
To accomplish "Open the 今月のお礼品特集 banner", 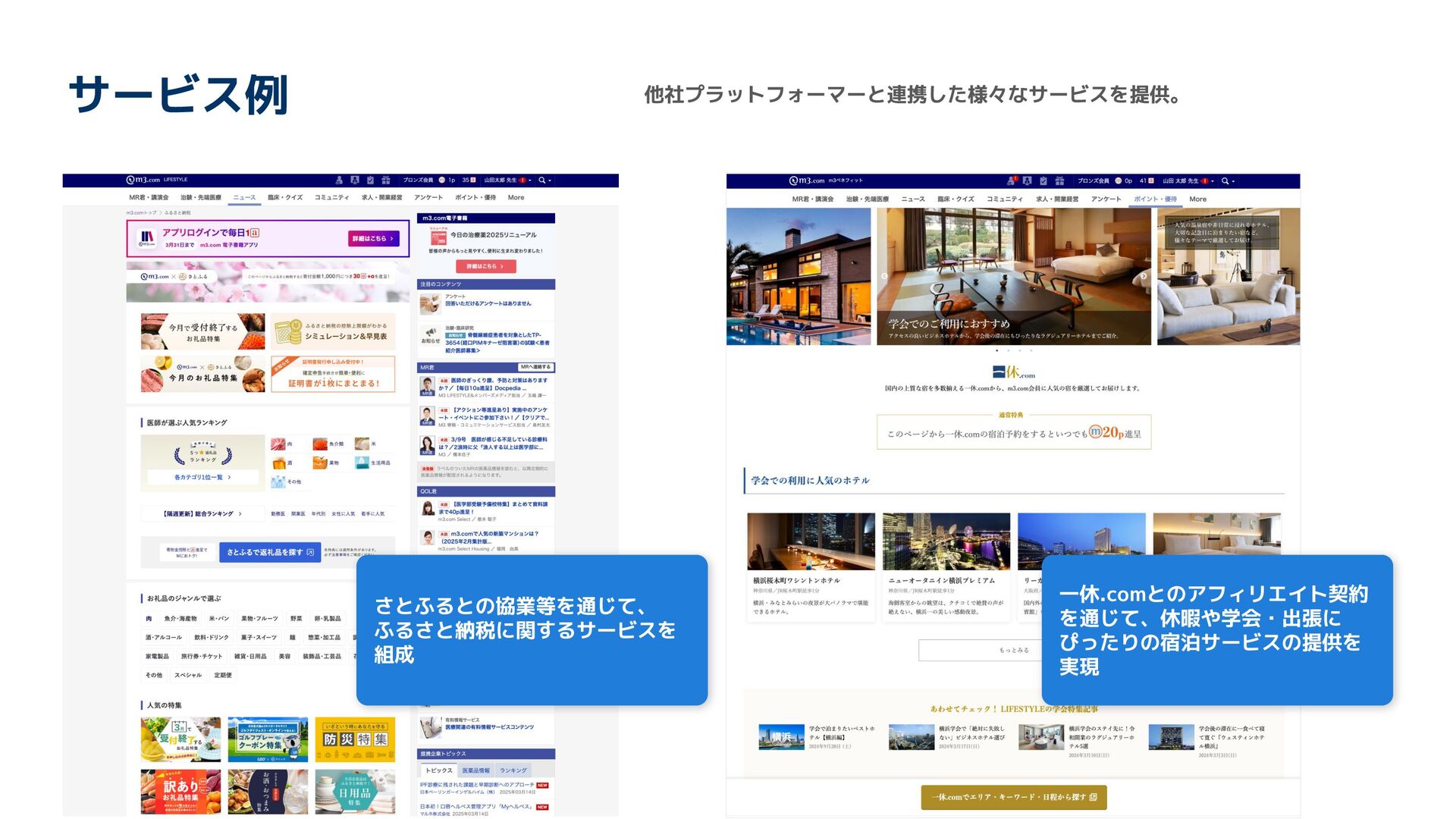I will [202, 374].
